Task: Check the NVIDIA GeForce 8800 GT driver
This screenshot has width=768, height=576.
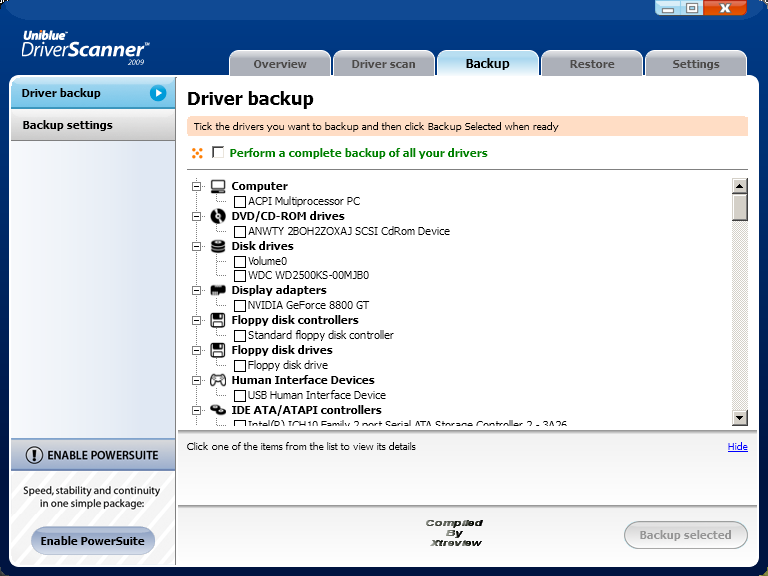Action: click(240, 306)
